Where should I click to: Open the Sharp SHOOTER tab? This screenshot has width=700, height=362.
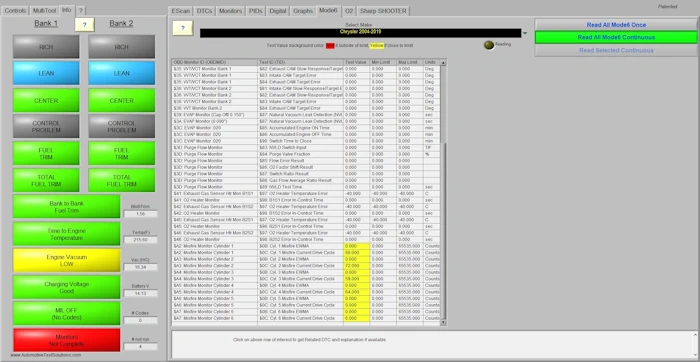pyautogui.click(x=384, y=11)
